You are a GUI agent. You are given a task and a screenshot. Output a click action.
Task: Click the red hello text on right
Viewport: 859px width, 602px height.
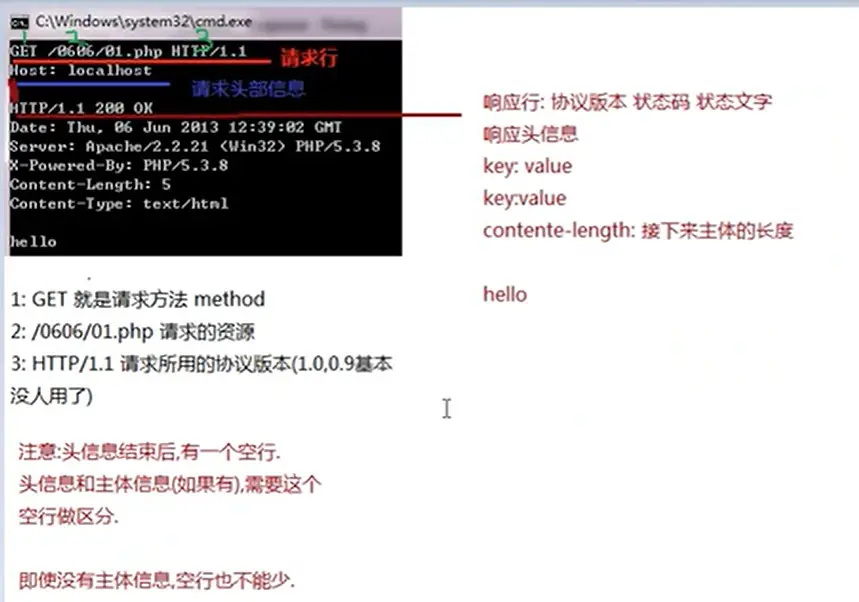(x=505, y=294)
